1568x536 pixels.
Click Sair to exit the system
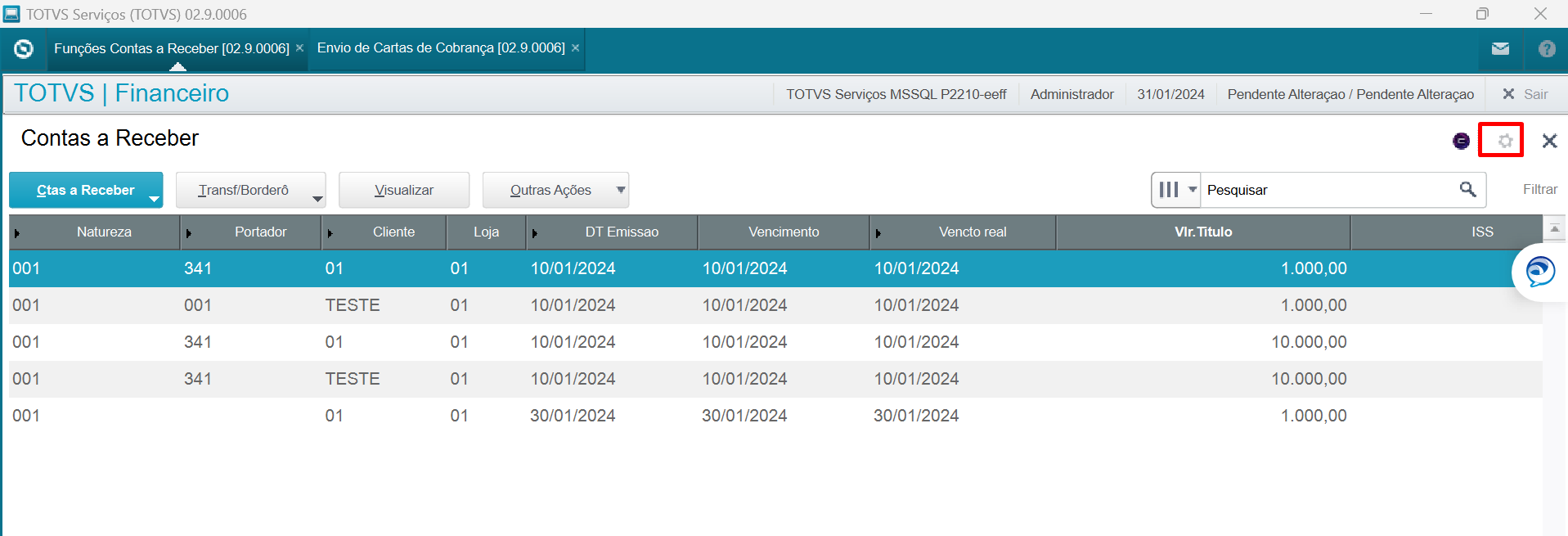pos(1525,94)
